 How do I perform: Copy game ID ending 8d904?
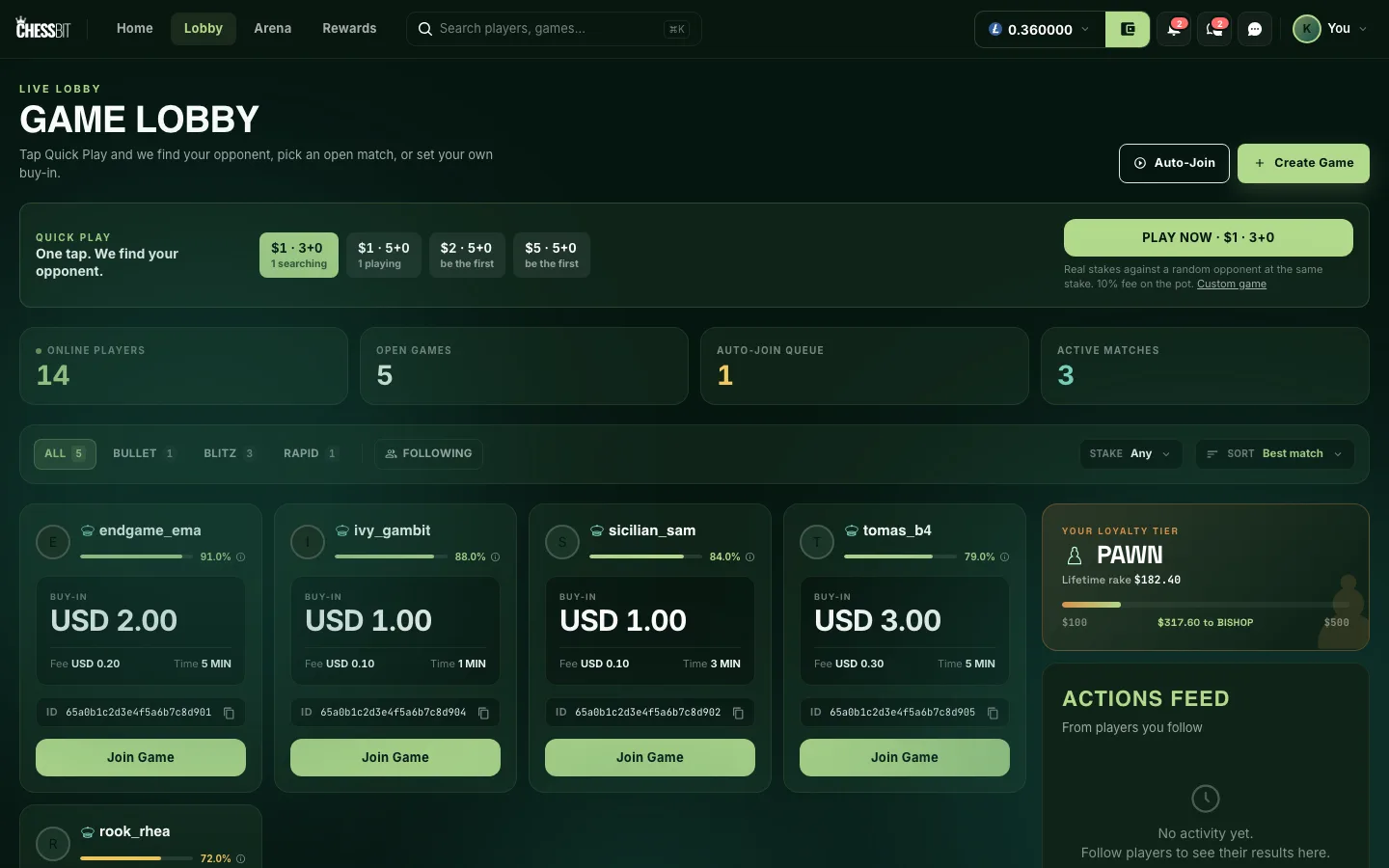click(x=484, y=713)
